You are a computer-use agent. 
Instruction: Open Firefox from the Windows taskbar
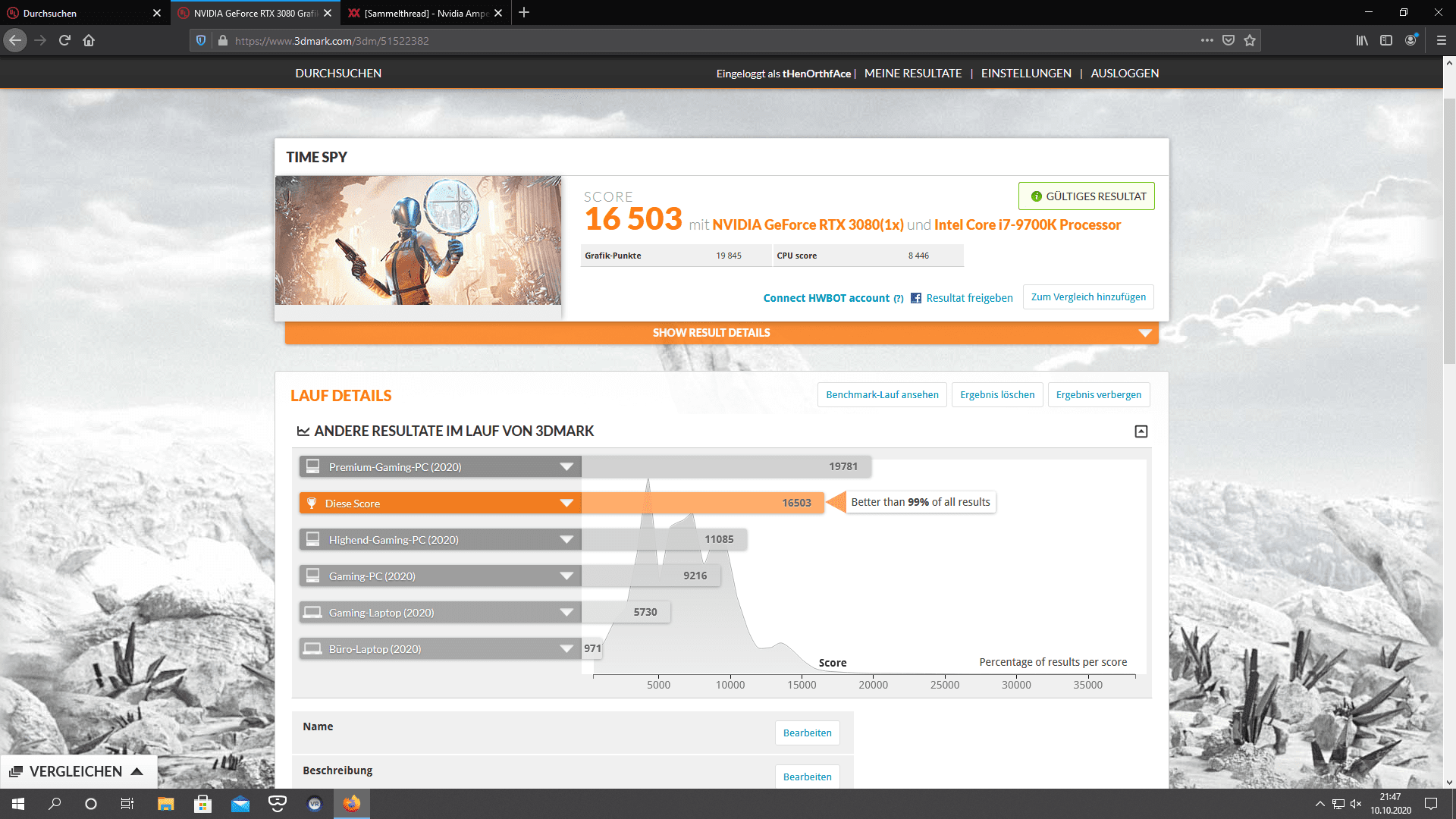[x=351, y=804]
